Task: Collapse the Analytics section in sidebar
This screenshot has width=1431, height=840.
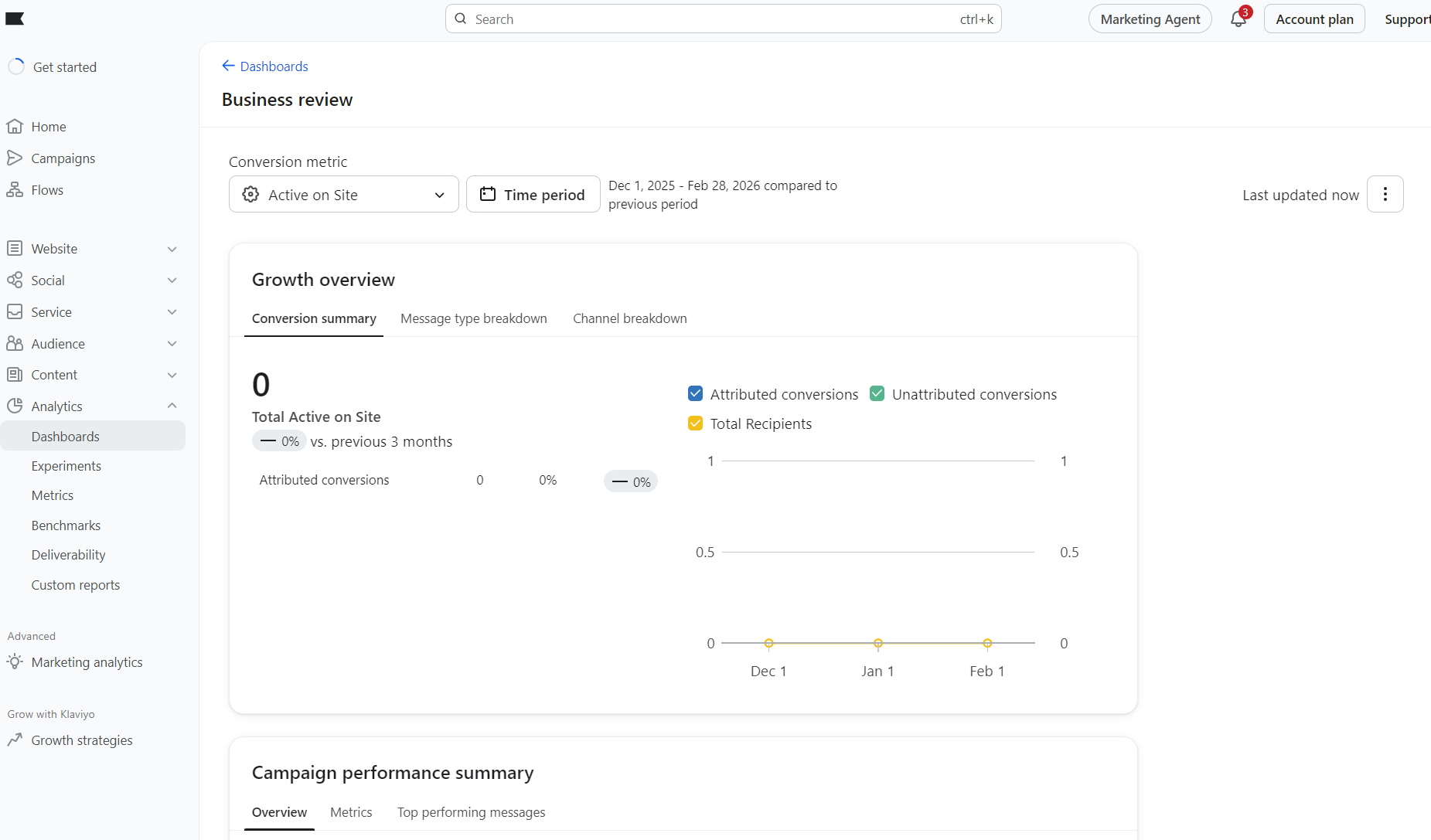Action: [172, 406]
